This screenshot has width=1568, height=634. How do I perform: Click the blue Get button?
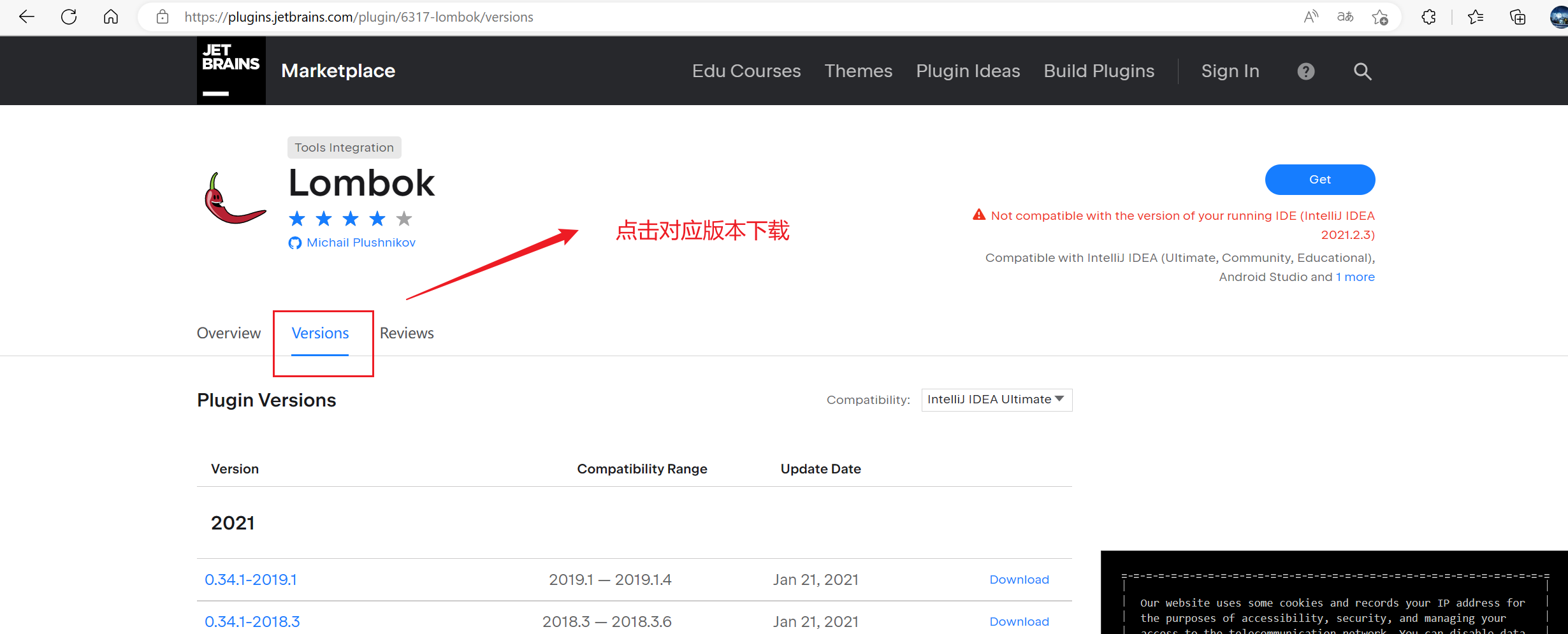1320,180
